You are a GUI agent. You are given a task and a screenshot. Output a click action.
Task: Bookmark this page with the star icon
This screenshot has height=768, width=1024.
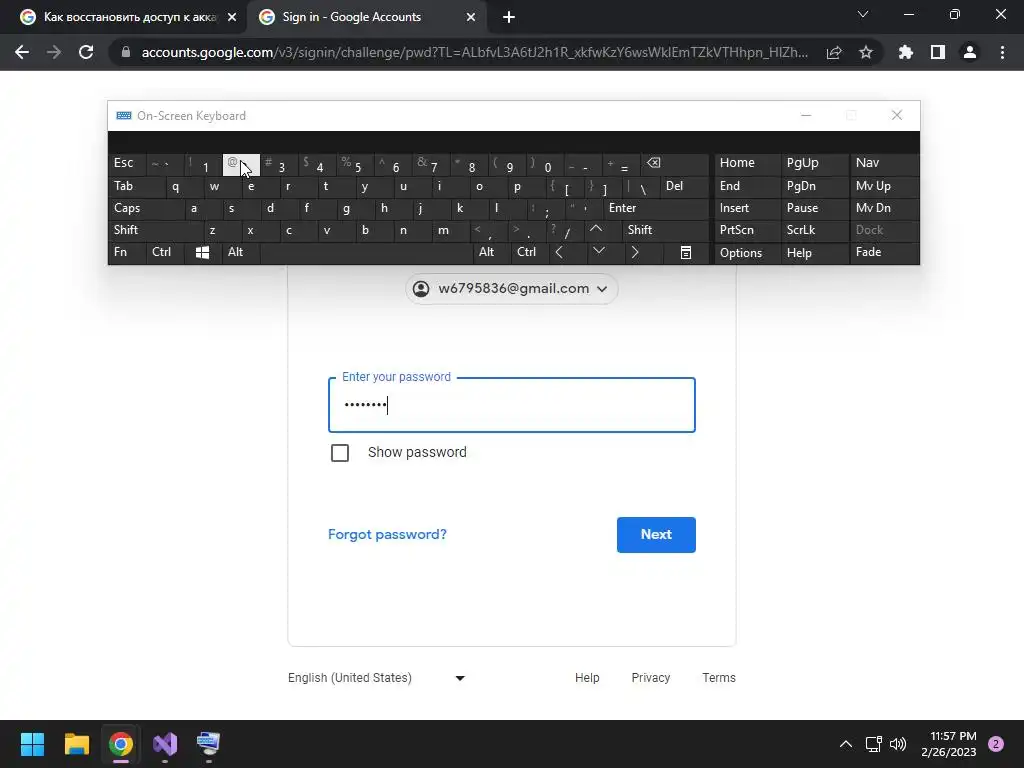pyautogui.click(x=866, y=52)
